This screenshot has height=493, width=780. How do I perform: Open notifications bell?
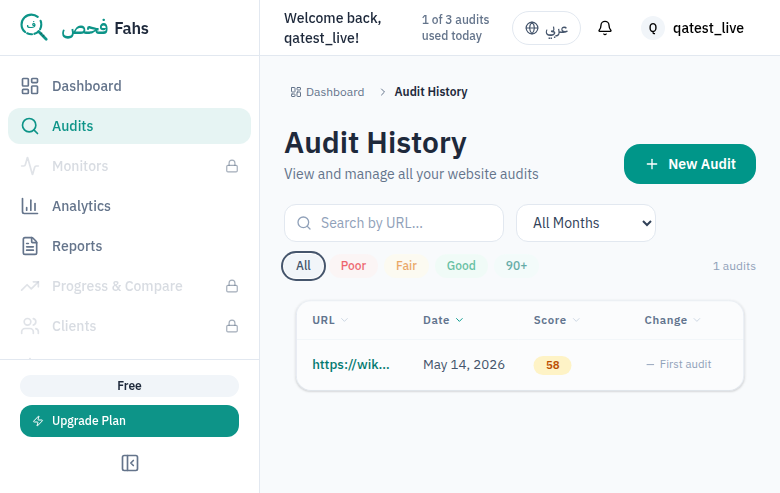tap(605, 28)
